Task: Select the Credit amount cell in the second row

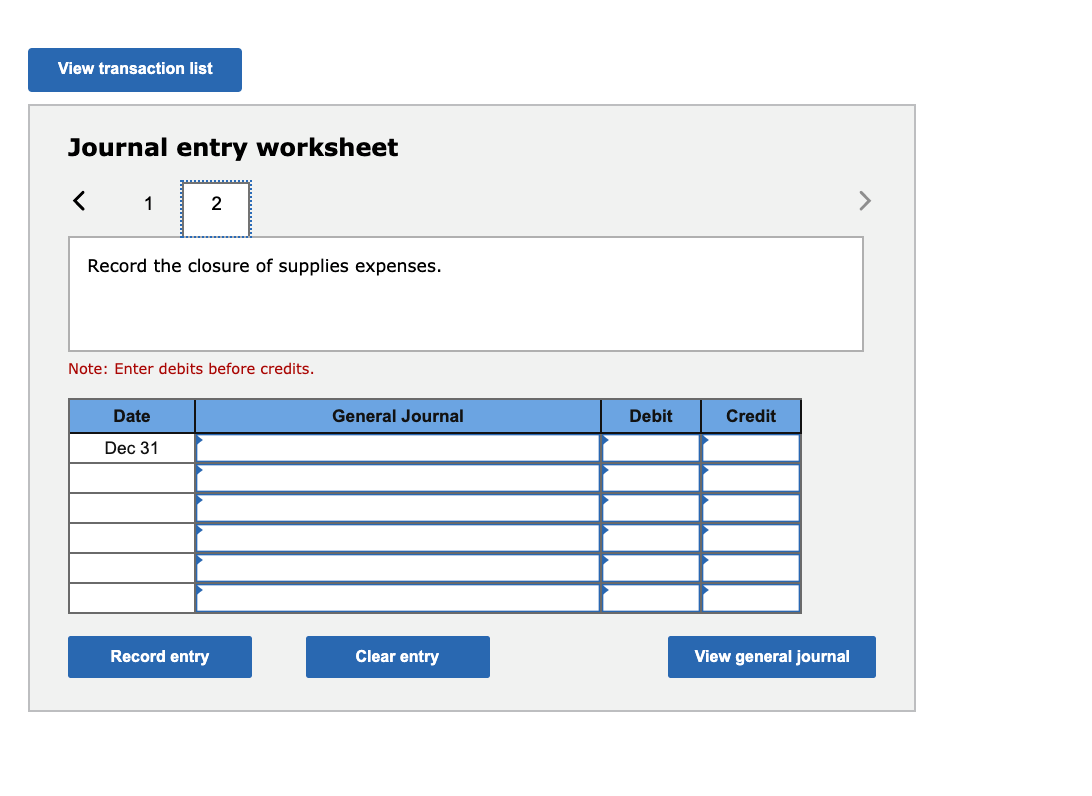Action: [751, 477]
